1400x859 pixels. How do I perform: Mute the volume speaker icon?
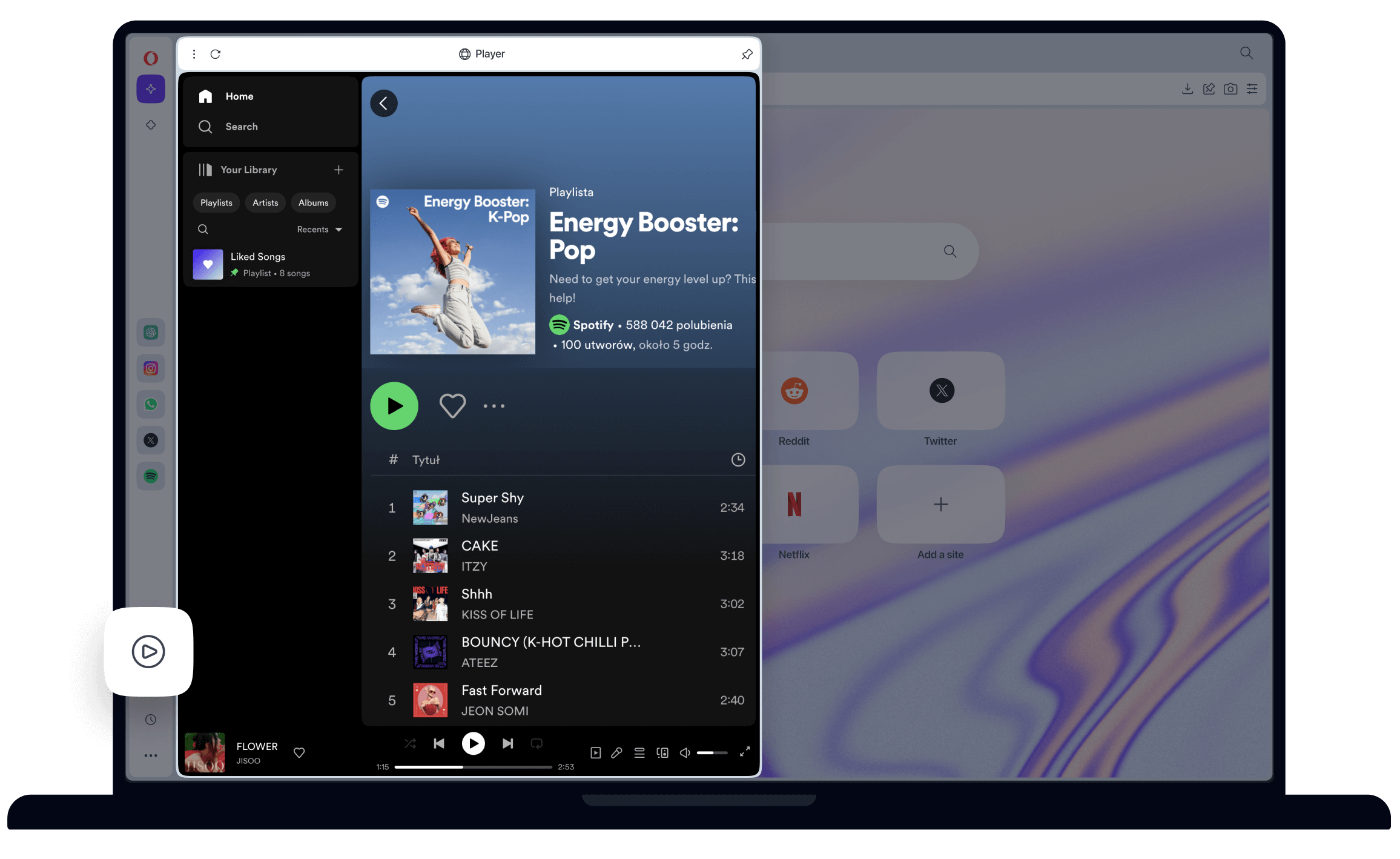point(685,752)
